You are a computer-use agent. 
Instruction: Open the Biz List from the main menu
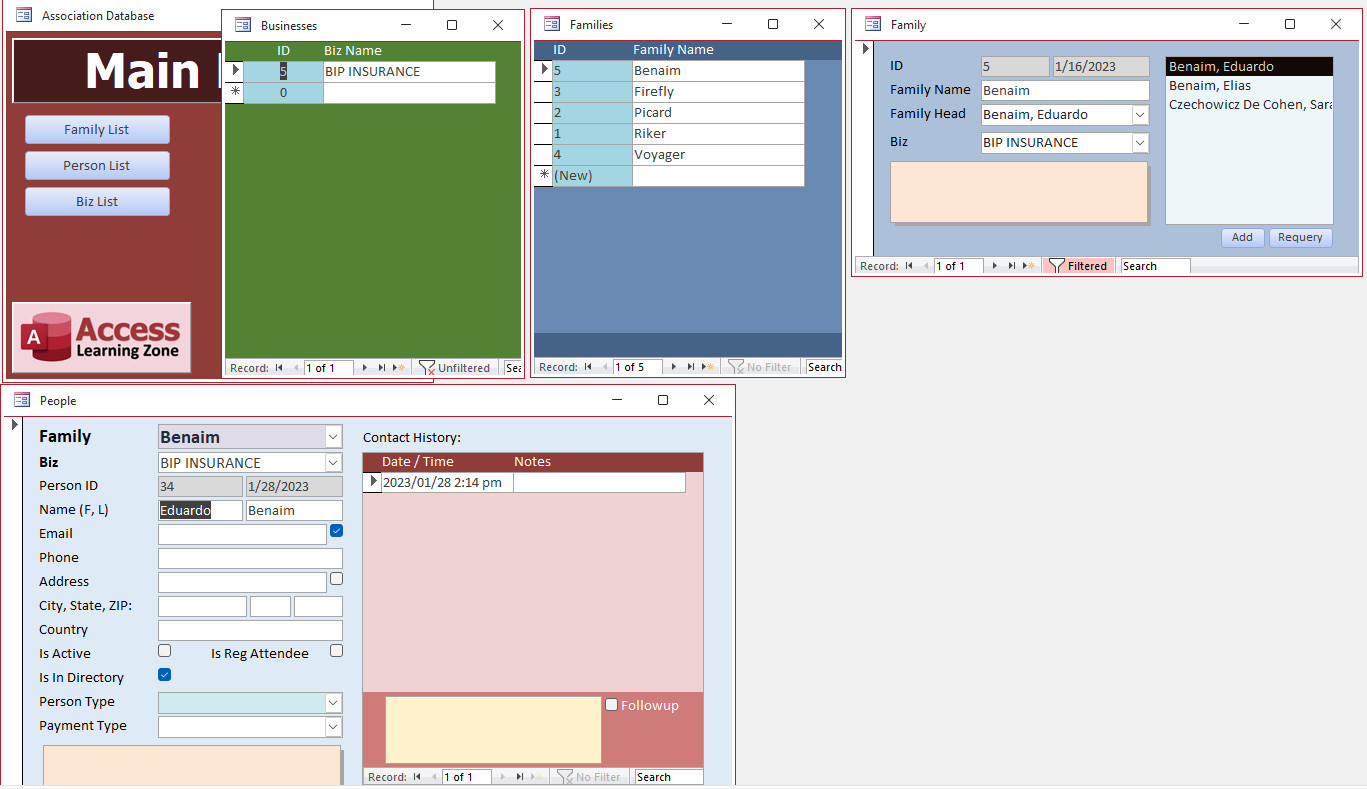pyautogui.click(x=97, y=201)
